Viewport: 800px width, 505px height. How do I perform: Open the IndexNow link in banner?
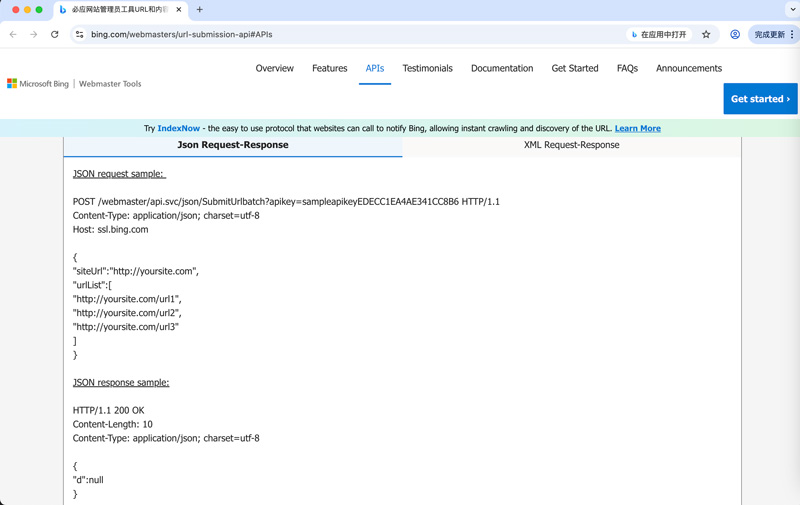[x=178, y=128]
